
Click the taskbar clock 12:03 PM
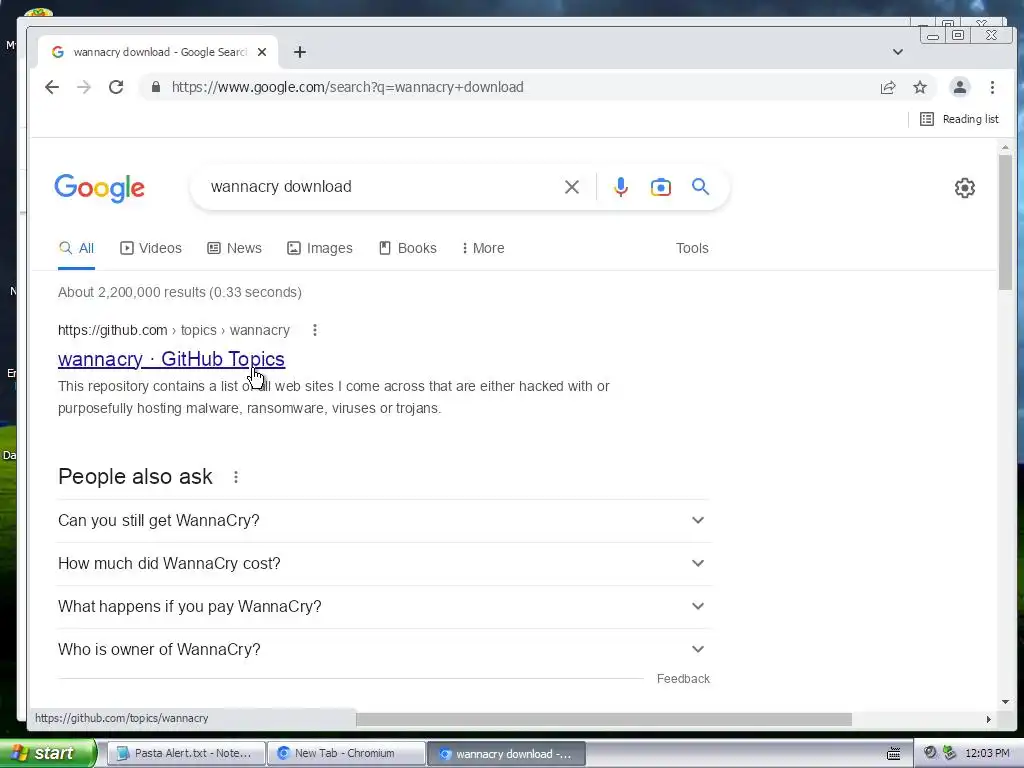pyautogui.click(x=987, y=753)
